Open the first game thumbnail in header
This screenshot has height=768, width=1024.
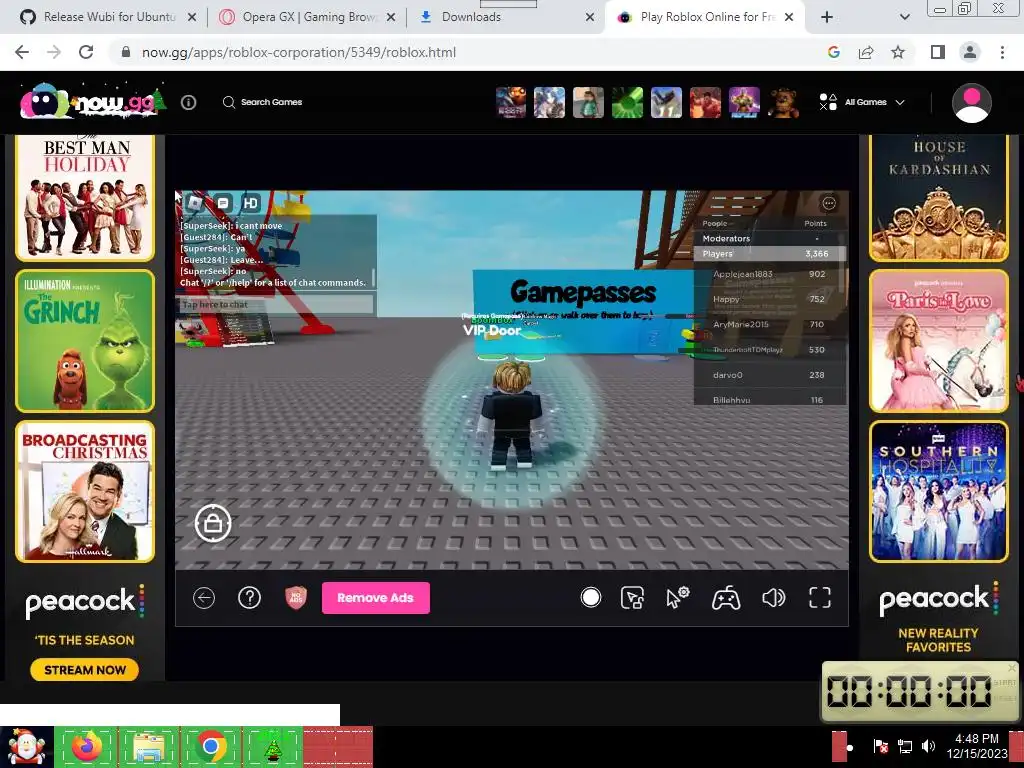[x=511, y=103]
